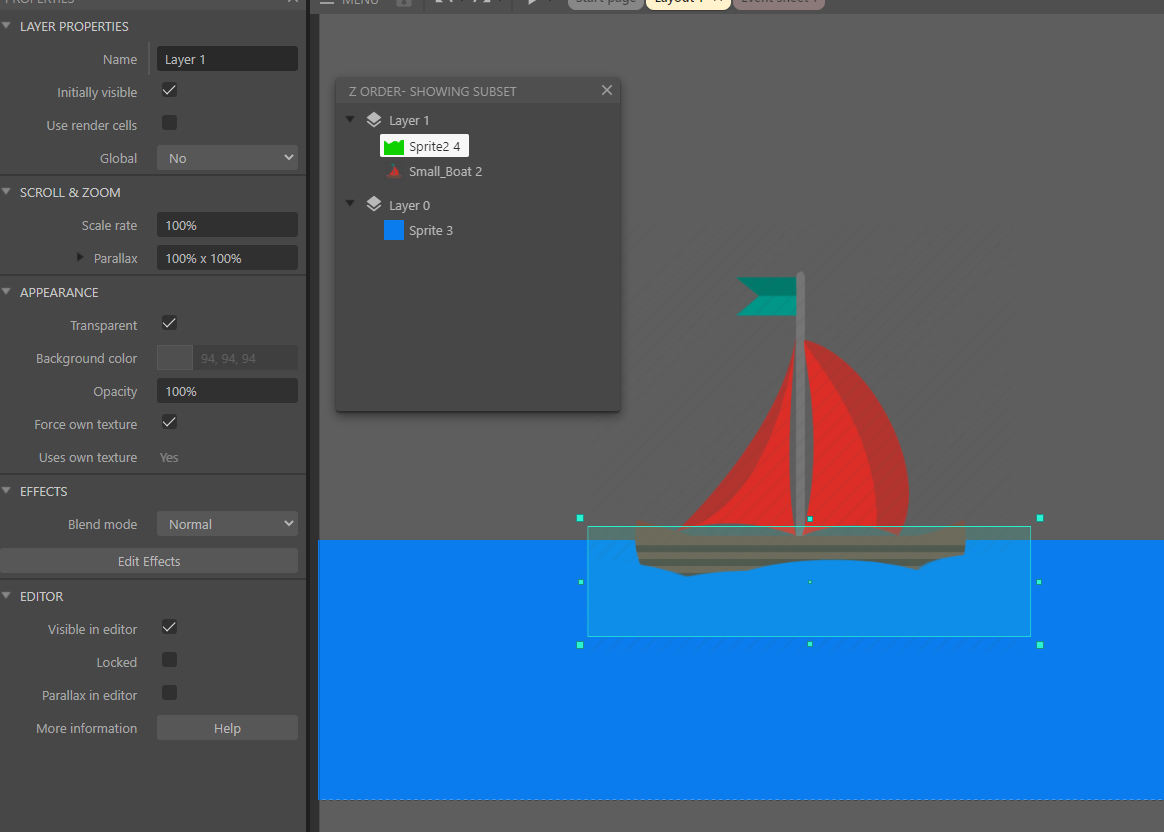
Task: Open the Blend mode dropdown
Action: click(x=227, y=523)
